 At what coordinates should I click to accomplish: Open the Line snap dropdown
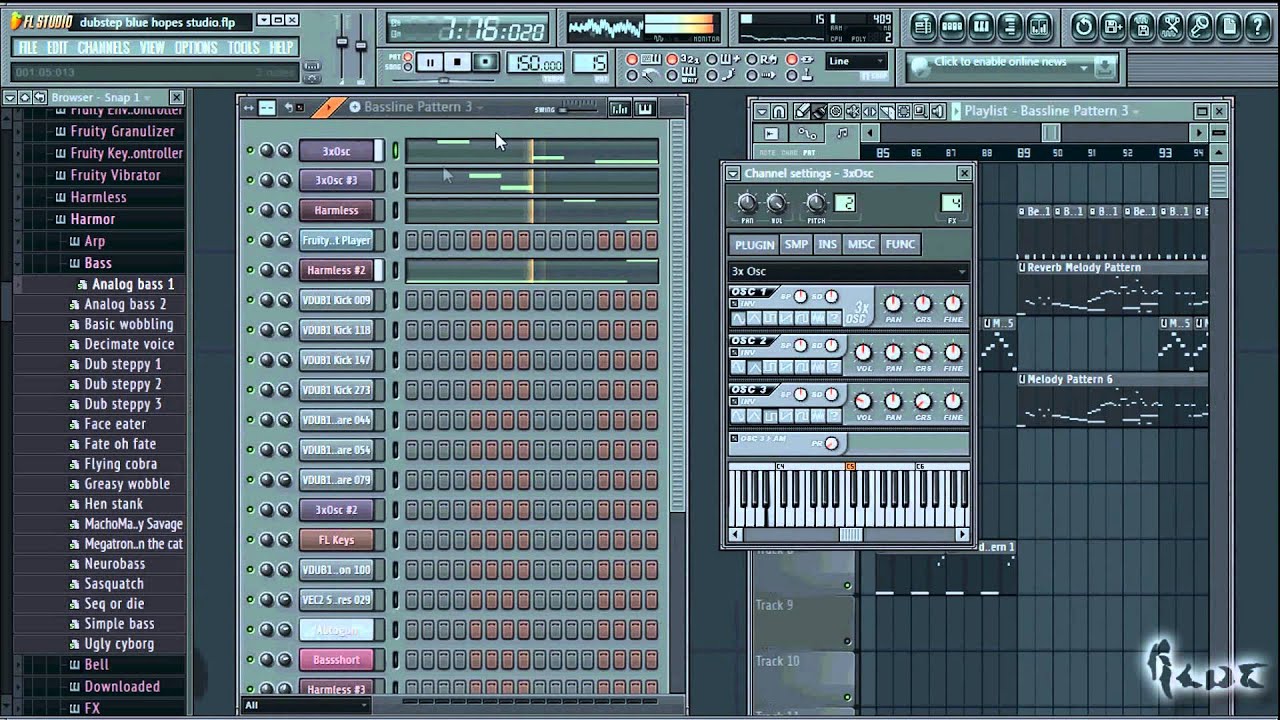click(856, 61)
